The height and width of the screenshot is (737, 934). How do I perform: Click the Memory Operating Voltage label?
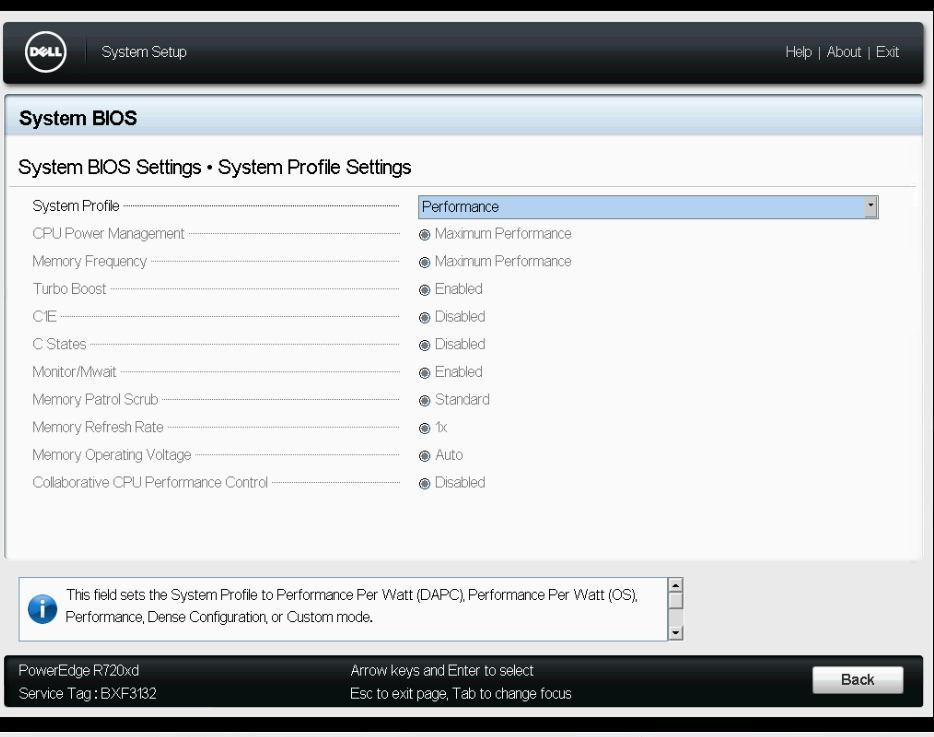click(112, 455)
